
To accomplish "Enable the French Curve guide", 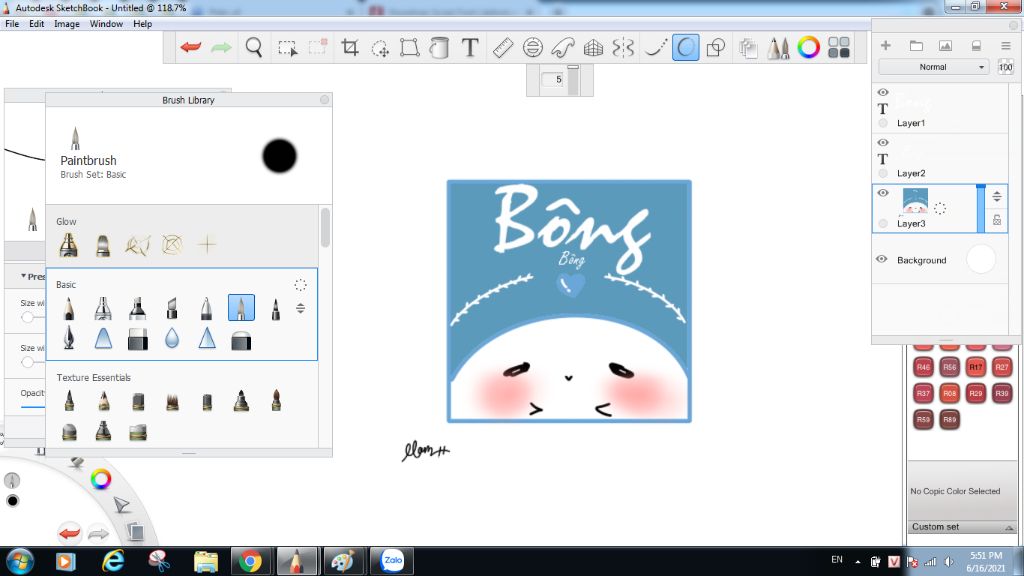I will point(563,48).
